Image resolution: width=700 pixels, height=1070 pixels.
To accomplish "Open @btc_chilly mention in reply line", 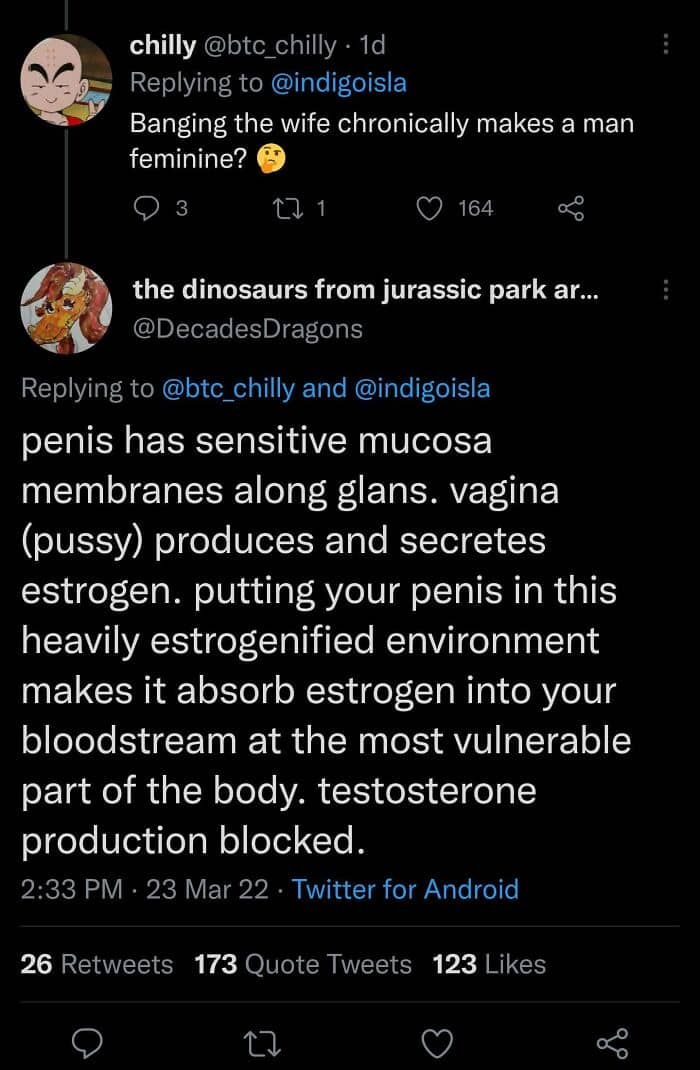I will point(227,388).
